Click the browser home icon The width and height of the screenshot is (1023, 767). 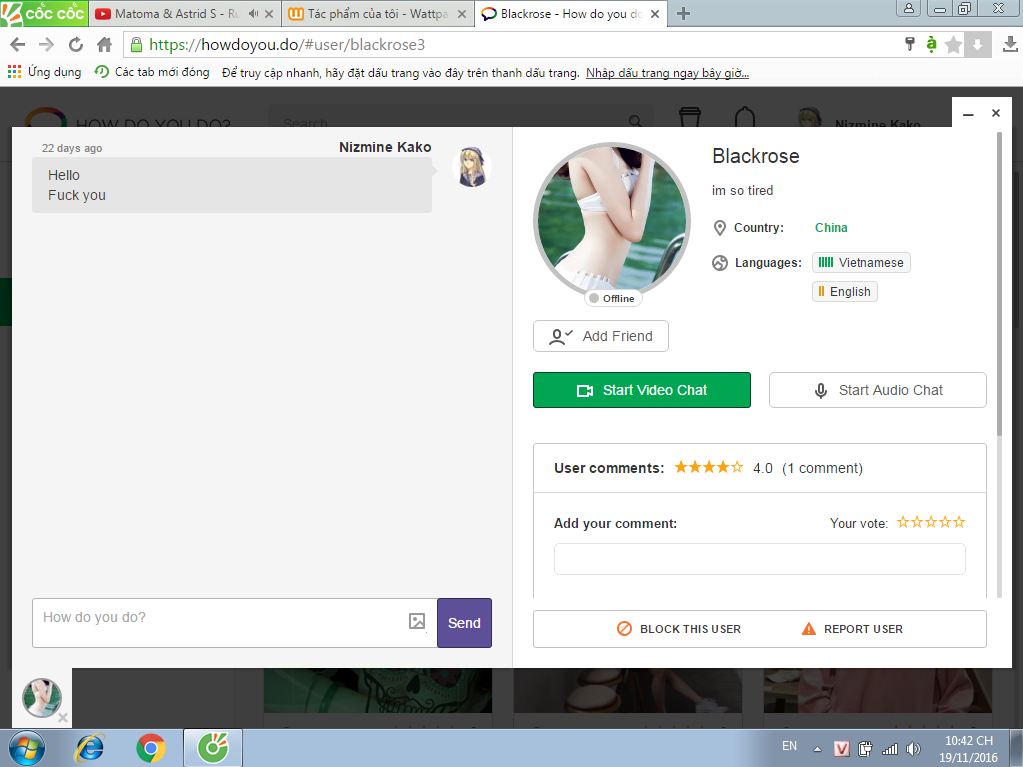104,45
